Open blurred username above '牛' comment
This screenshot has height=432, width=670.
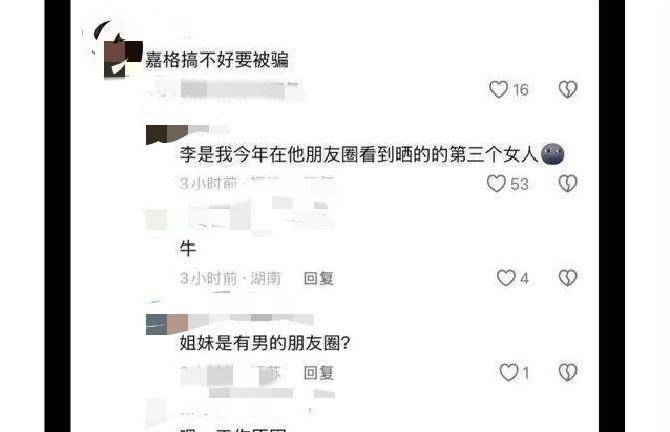pyautogui.click(x=239, y=216)
